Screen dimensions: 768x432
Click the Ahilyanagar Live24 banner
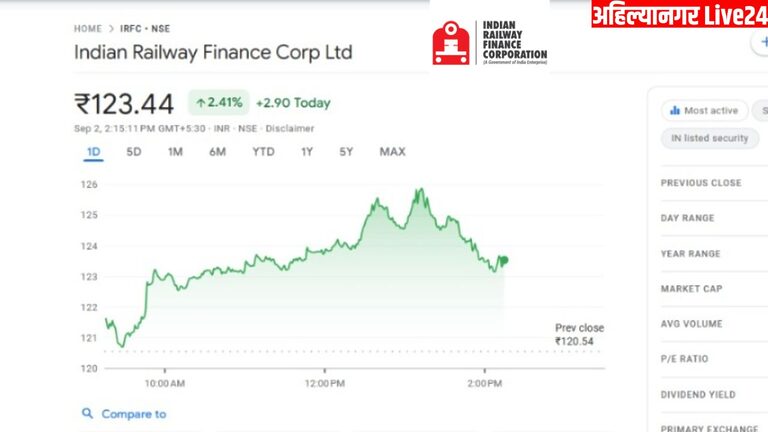coord(679,14)
